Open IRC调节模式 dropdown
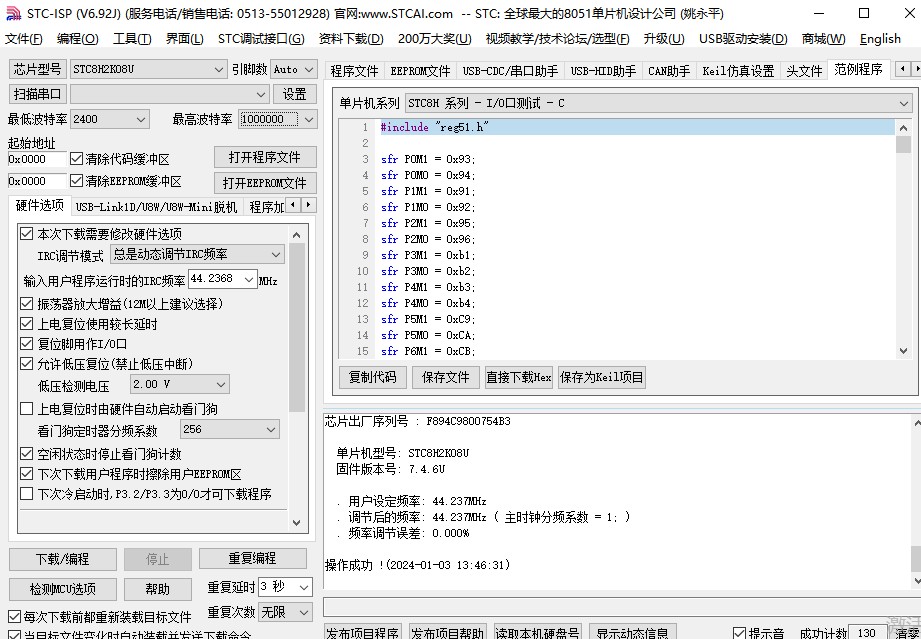The height and width of the screenshot is (639, 921). tap(197, 254)
